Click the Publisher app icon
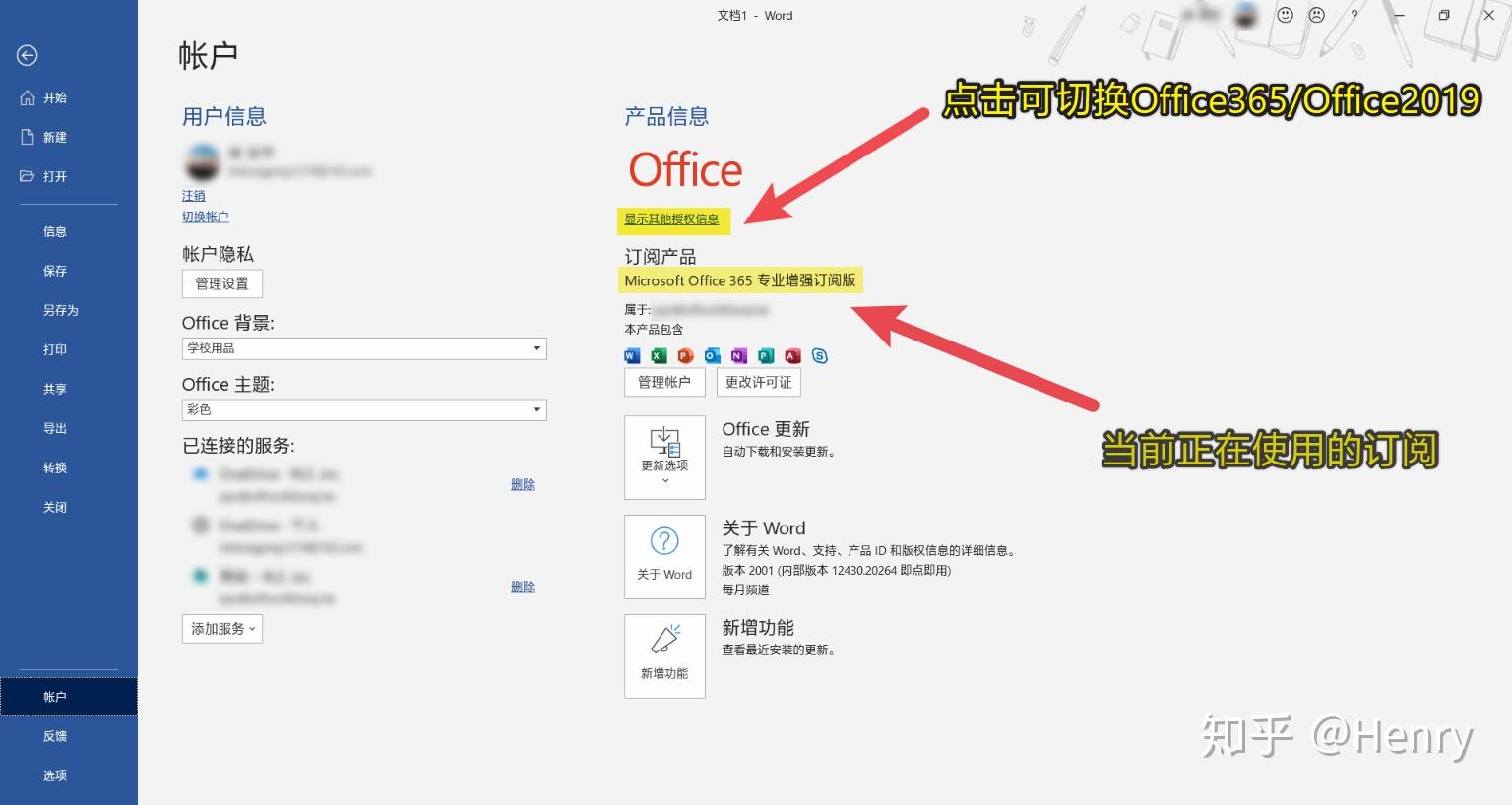 766,356
